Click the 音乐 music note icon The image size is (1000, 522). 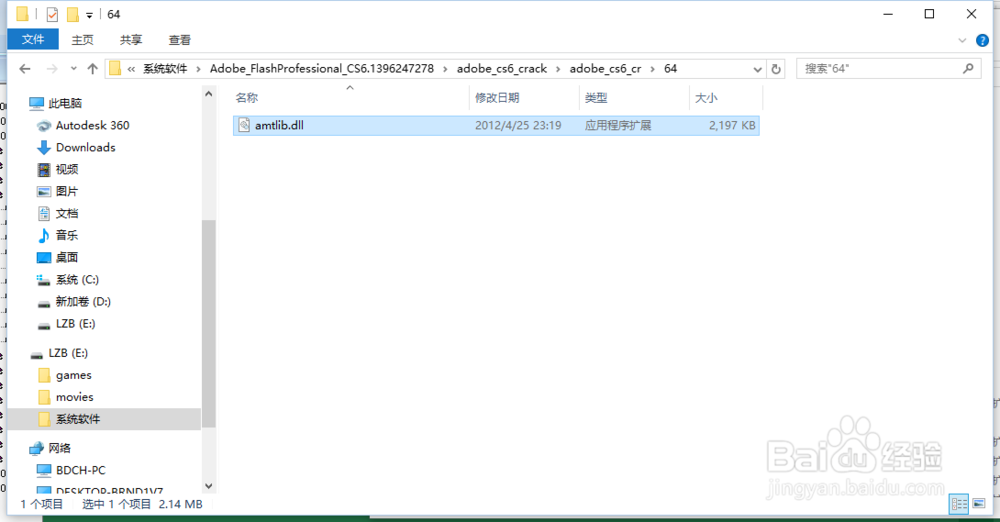click(x=43, y=235)
